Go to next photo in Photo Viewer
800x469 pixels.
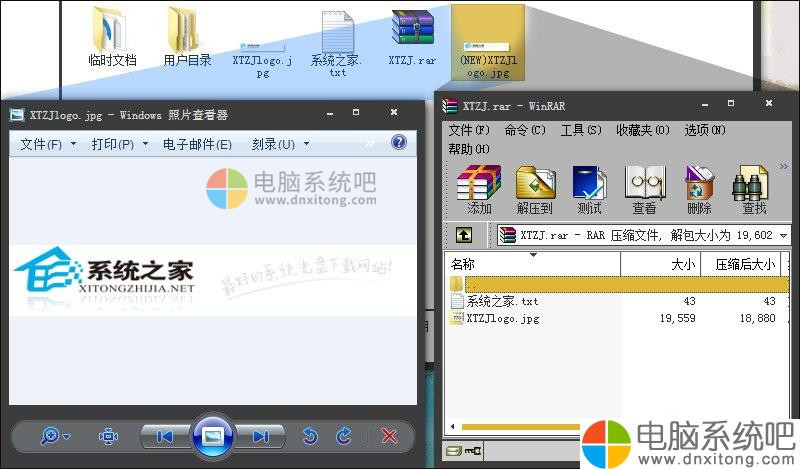pyautogui.click(x=261, y=436)
